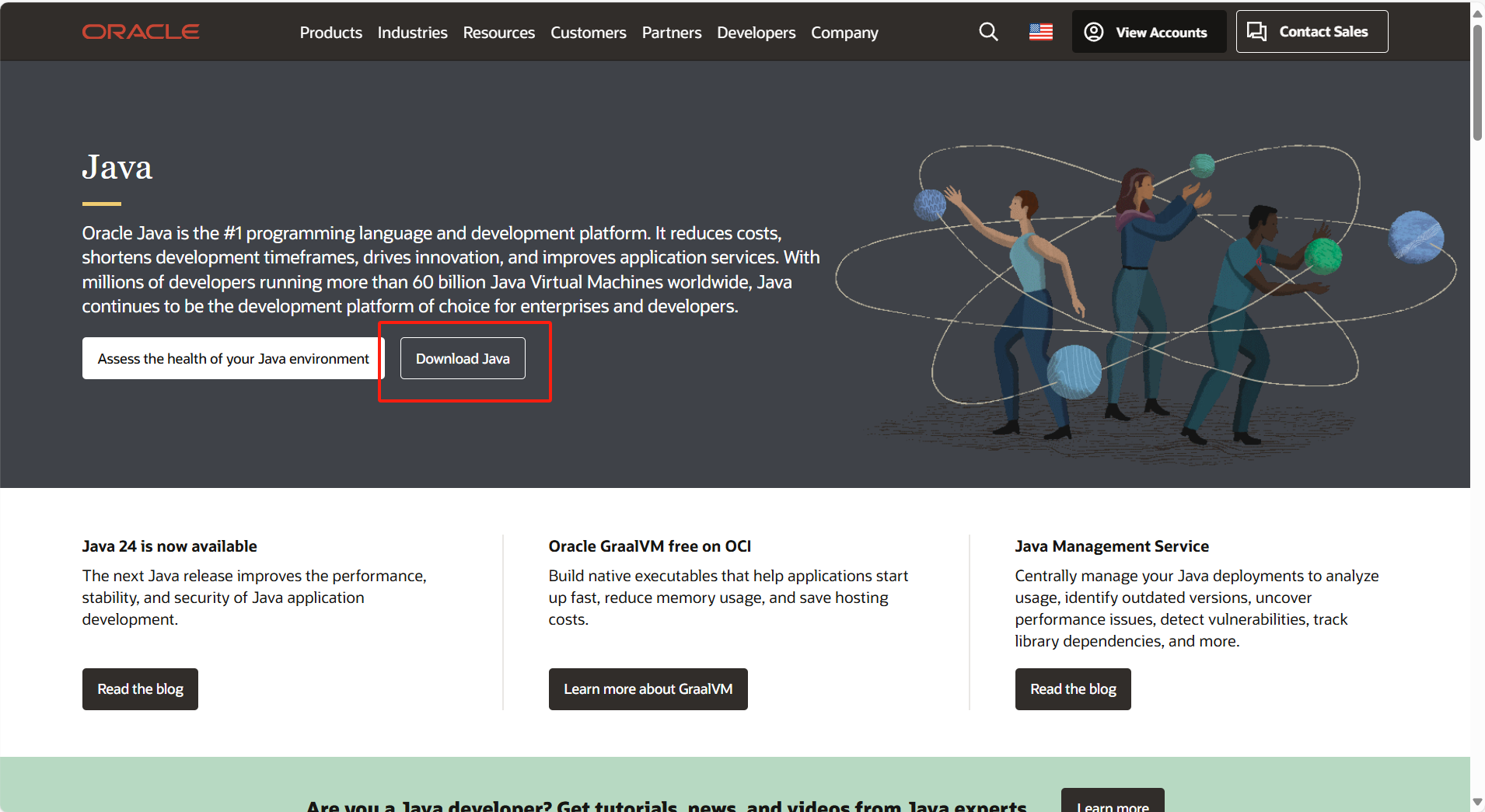Open the search magnifier icon
The width and height of the screenshot is (1485, 812).
[x=988, y=32]
